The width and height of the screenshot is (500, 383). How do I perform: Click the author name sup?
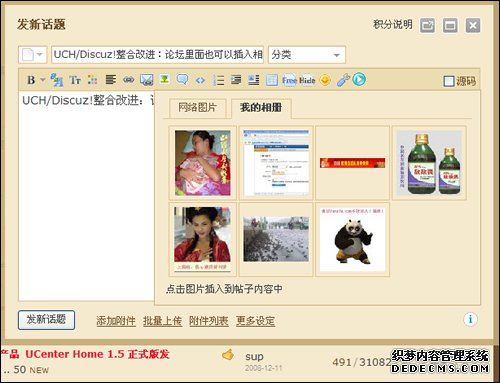coord(254,357)
